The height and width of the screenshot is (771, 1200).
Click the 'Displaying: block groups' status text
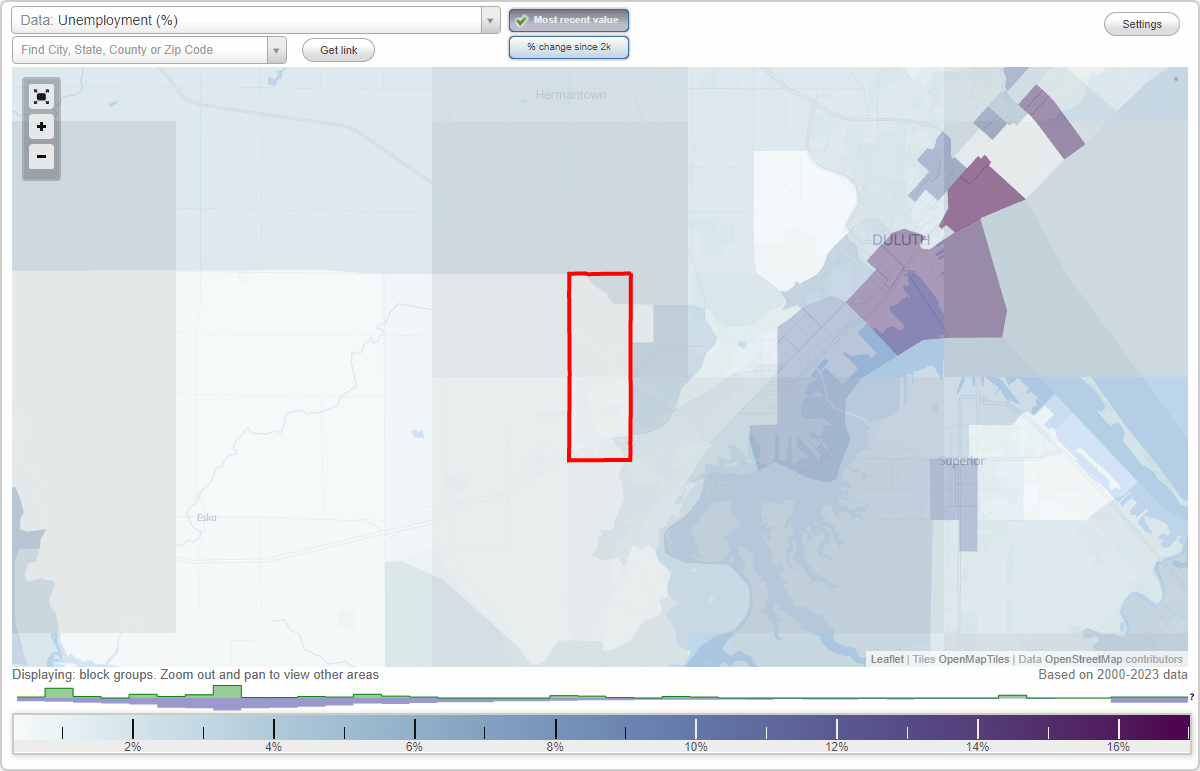click(x=196, y=675)
